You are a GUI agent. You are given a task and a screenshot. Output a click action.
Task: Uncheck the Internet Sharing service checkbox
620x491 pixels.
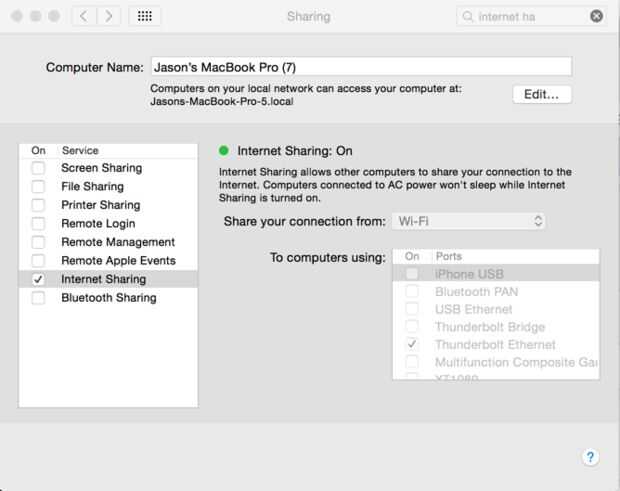[x=38, y=280]
